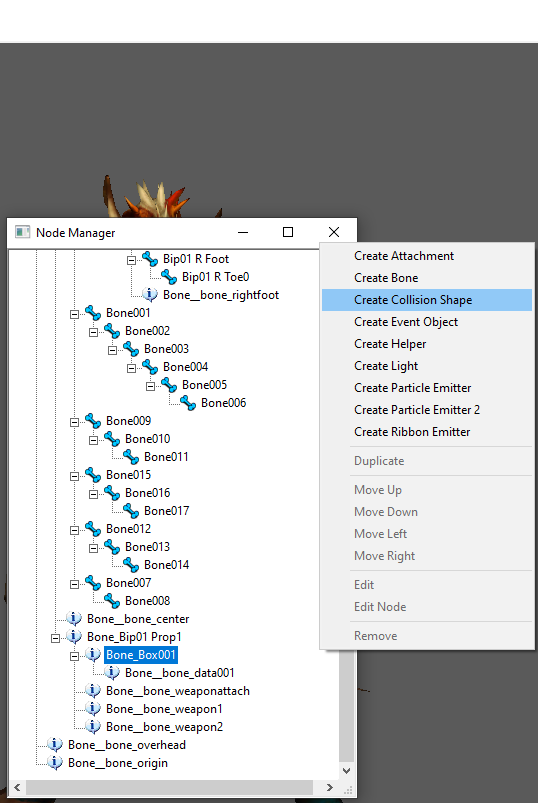Choose Create Ribbon Emitter entry
538x803 pixels.
[x=427, y=432]
